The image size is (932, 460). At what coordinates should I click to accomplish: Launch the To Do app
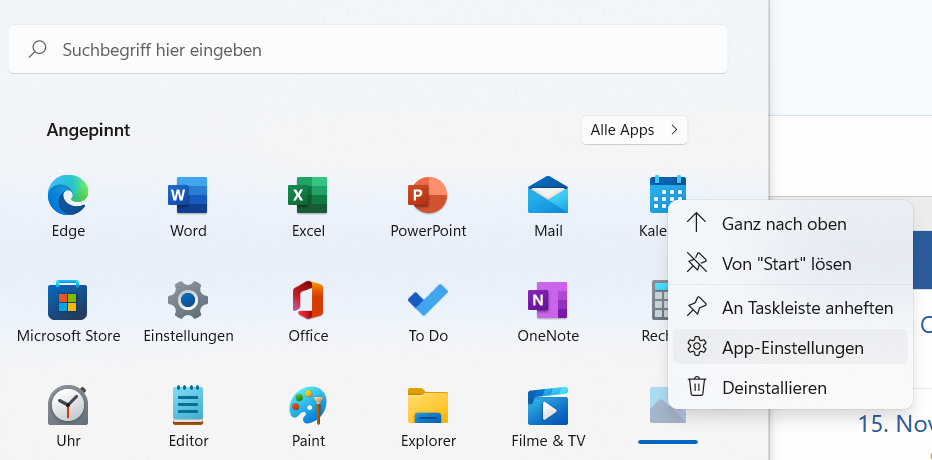pos(428,311)
